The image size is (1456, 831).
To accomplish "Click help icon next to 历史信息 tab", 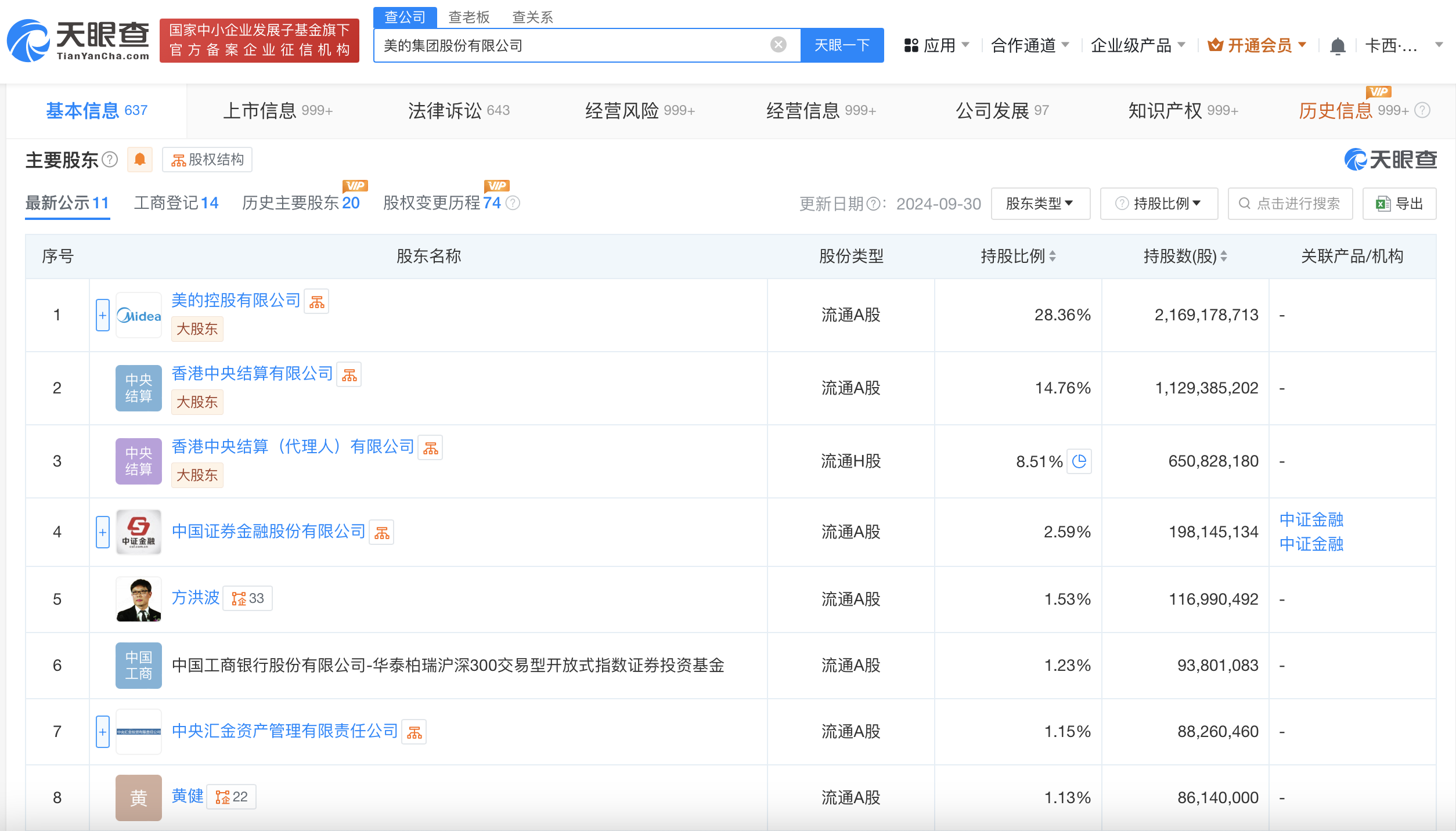I will click(x=1422, y=110).
